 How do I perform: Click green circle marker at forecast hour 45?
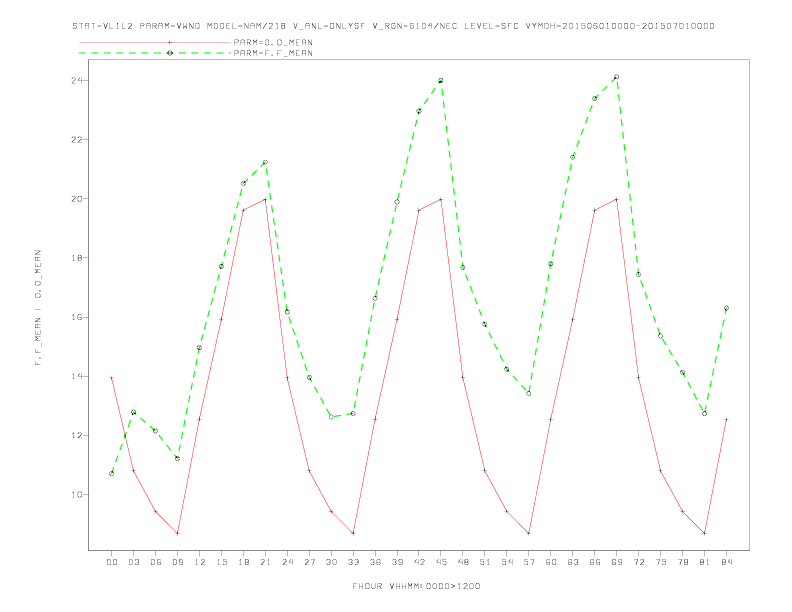click(441, 81)
